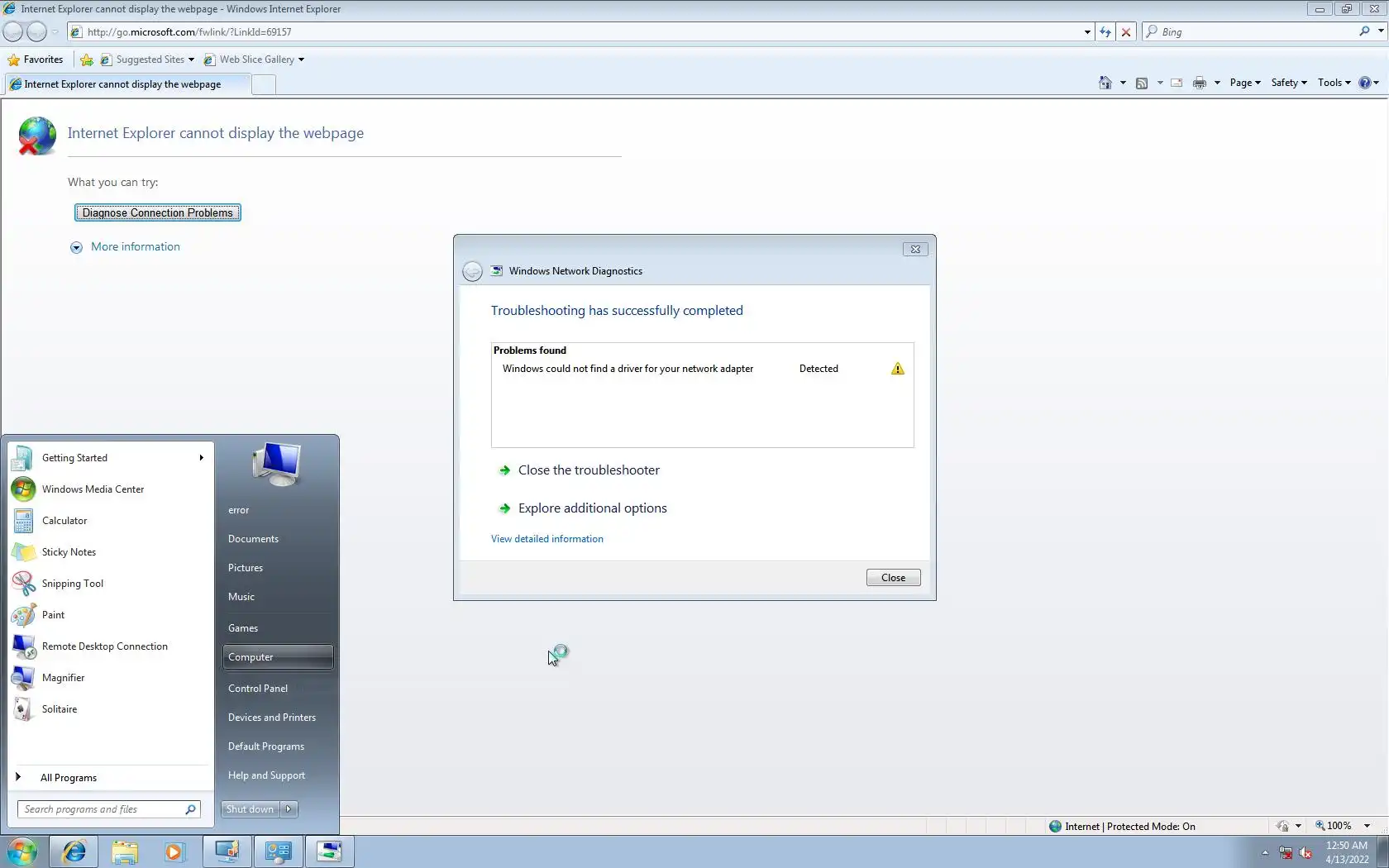Expand the address bar URL dropdown
Screen dimensions: 1389x868
(1087, 32)
